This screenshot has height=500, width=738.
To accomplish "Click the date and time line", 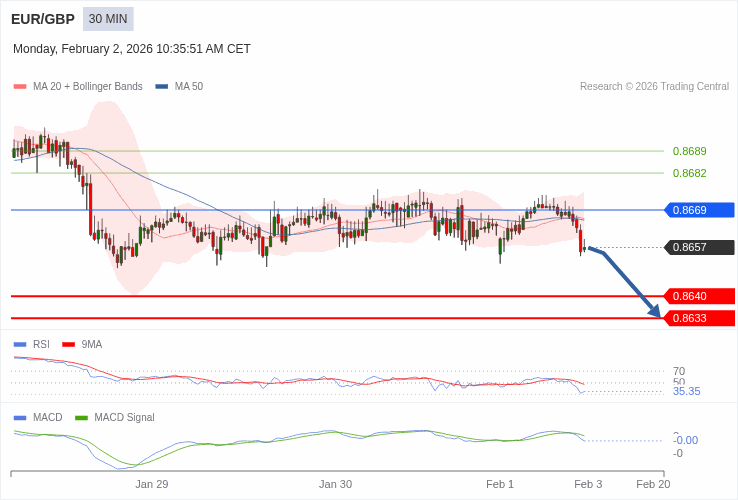I will [x=132, y=49].
